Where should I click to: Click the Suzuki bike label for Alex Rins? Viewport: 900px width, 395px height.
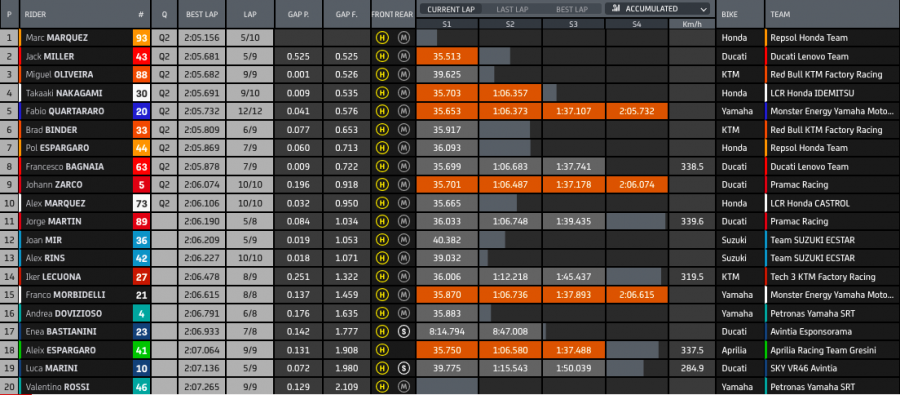coord(734,258)
